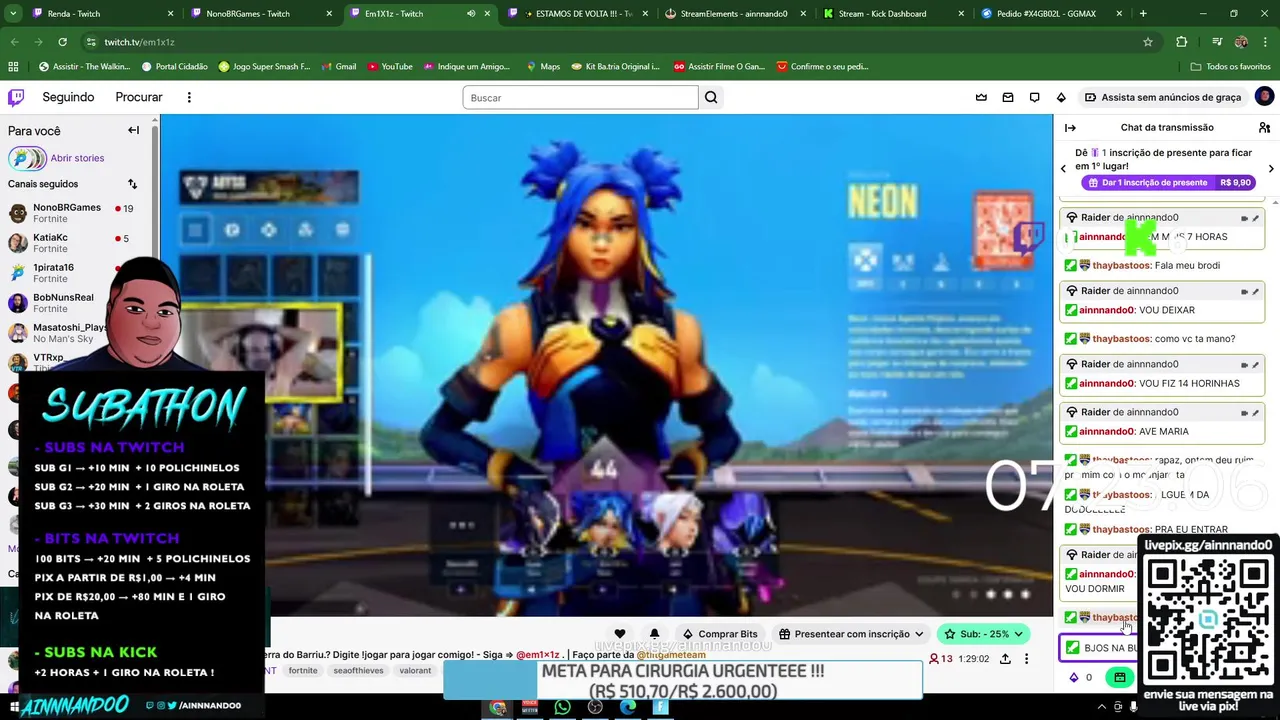Open the Sub: - 25% dropdown
Screen dimensions: 1280x720
click(x=984, y=634)
